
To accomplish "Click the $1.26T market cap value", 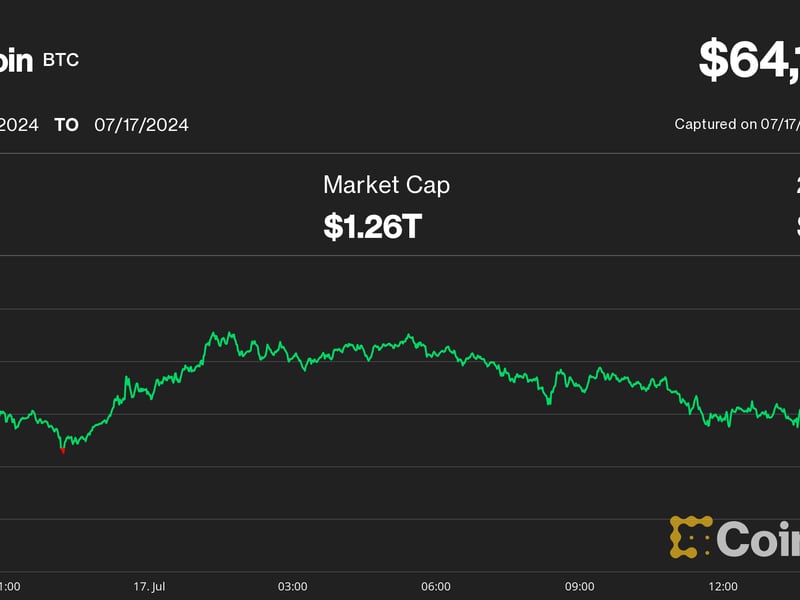I will (x=372, y=226).
